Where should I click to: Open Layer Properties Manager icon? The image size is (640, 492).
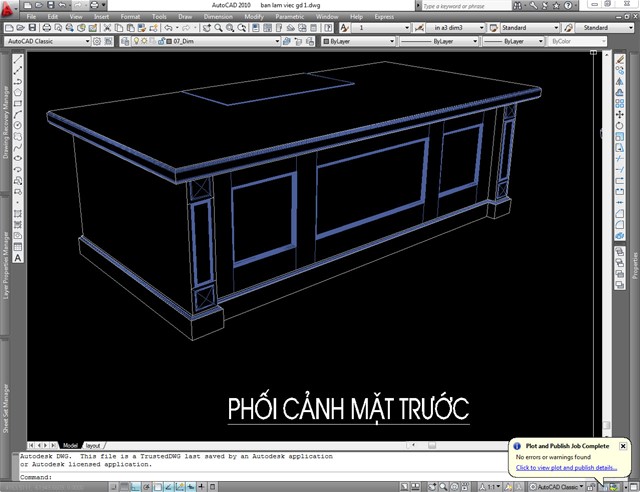click(x=125, y=41)
